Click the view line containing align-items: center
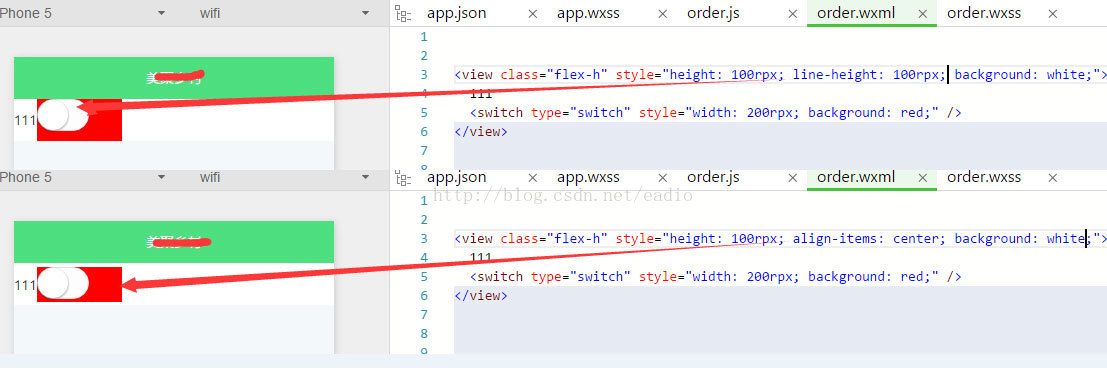Screen dimensions: 1107x368 (780, 239)
